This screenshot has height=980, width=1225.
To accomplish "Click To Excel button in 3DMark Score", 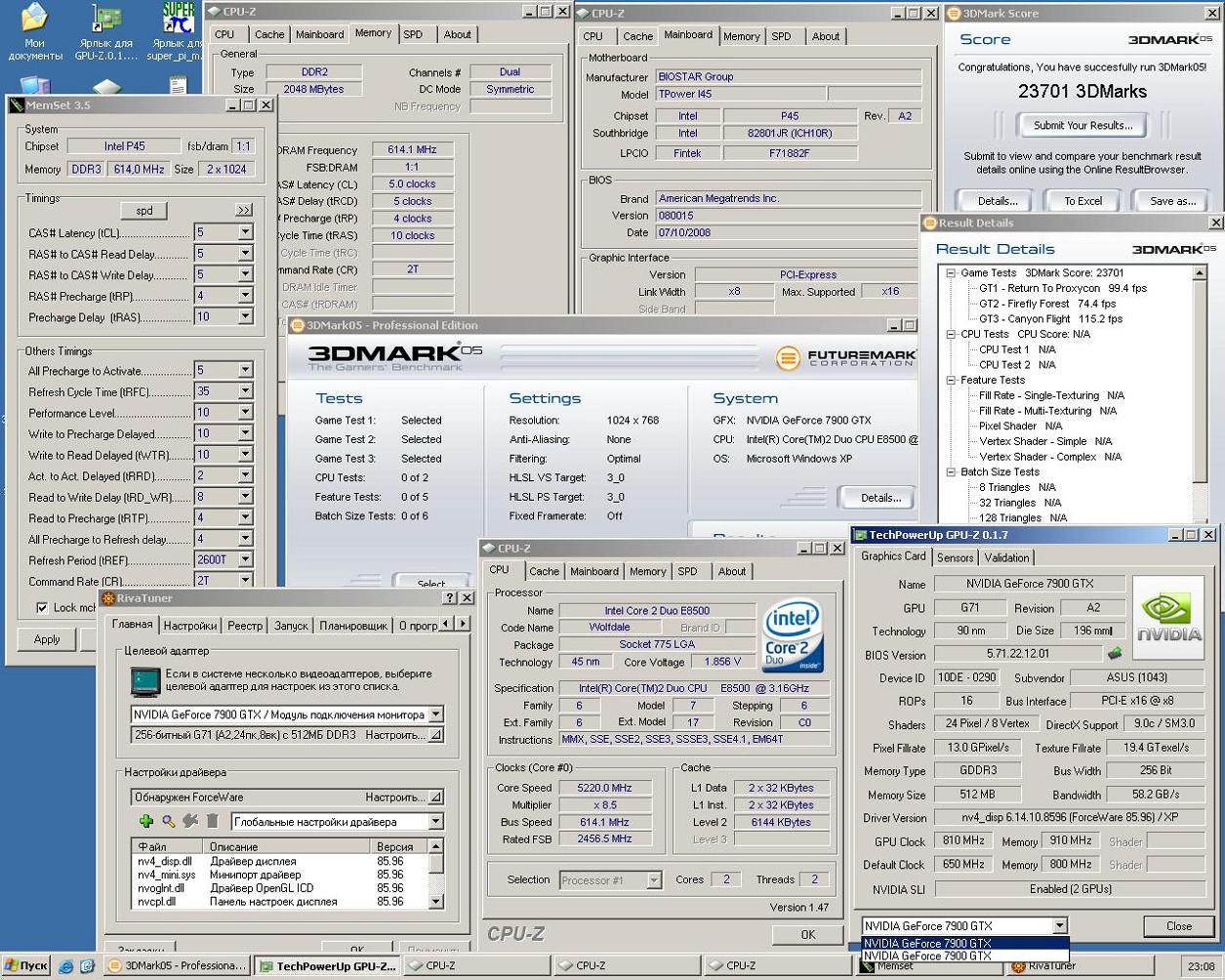I will [x=1082, y=201].
